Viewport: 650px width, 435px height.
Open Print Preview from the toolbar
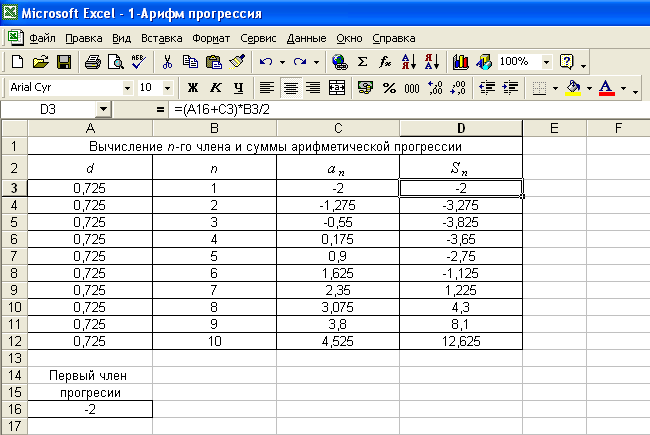pos(114,62)
